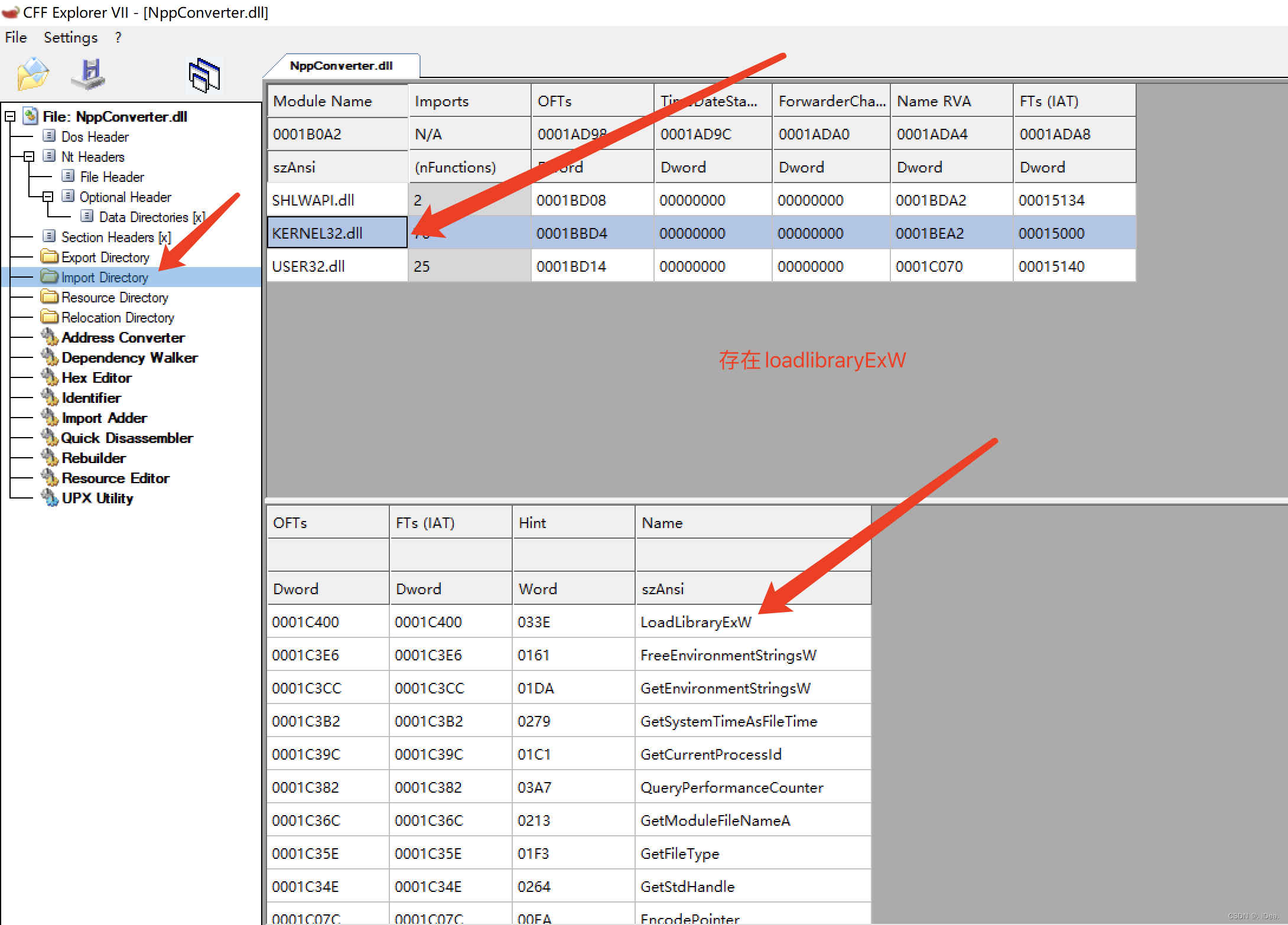Select Export Directory in the tree

pyautogui.click(x=105, y=258)
